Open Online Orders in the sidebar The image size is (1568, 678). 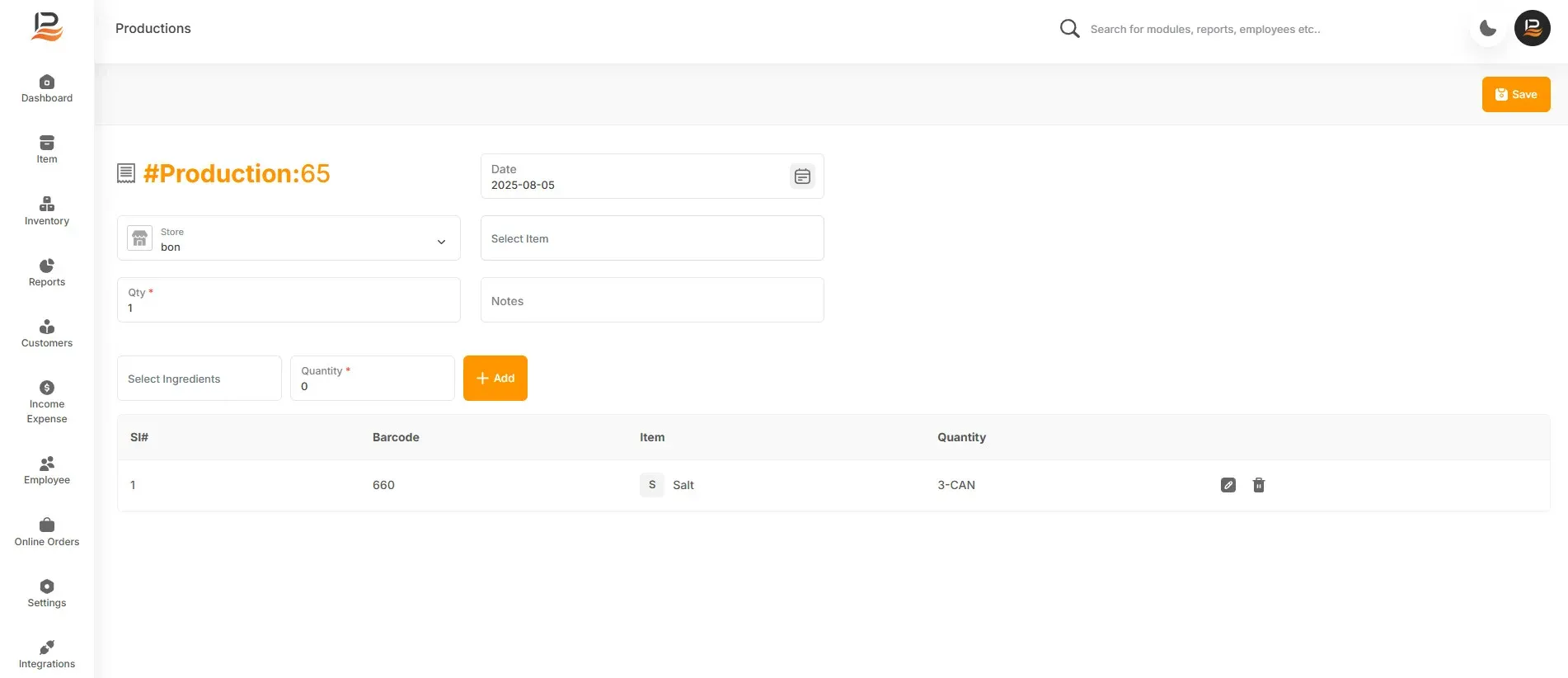pos(47,533)
